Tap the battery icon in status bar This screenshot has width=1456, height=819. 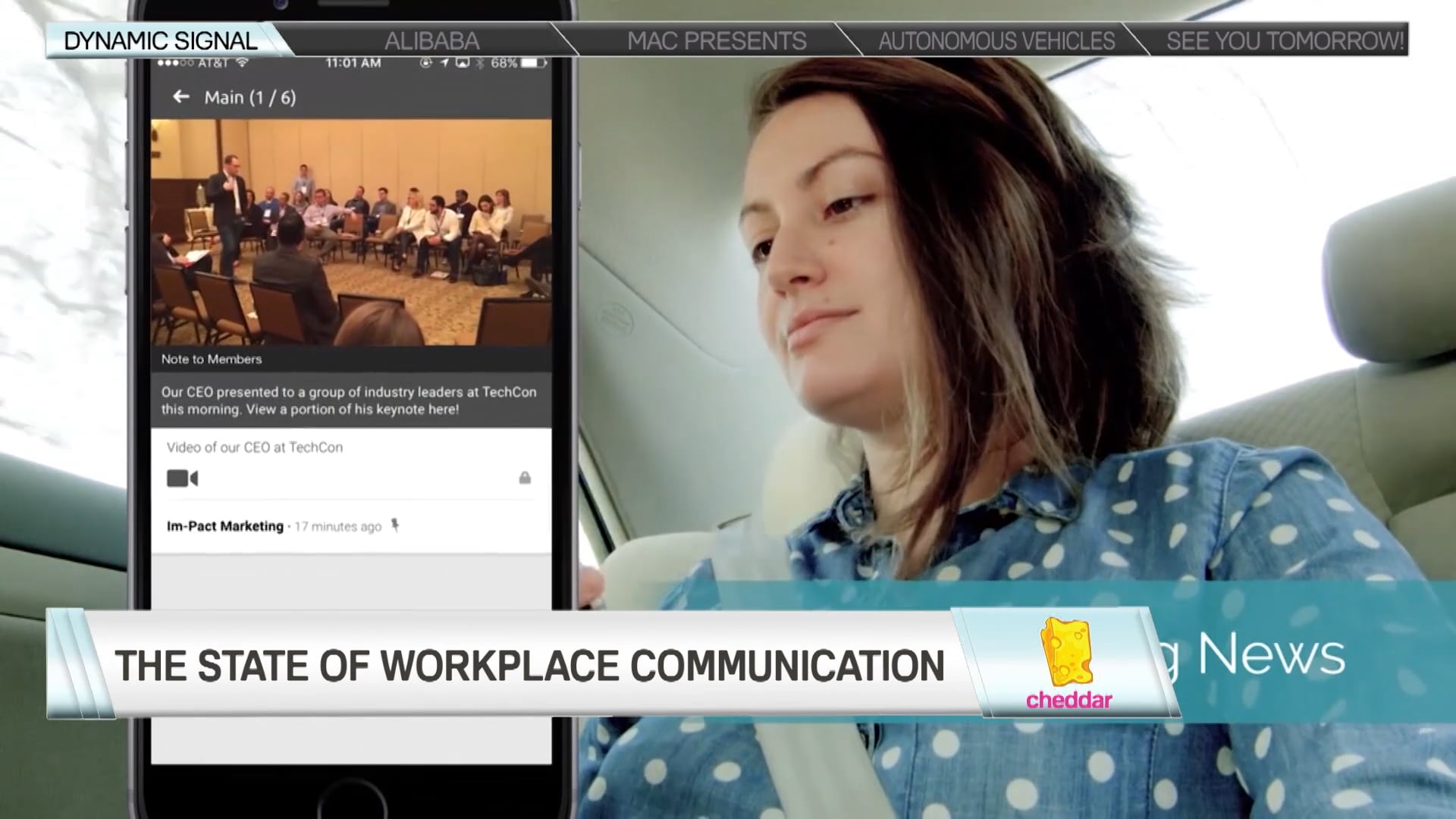point(534,63)
